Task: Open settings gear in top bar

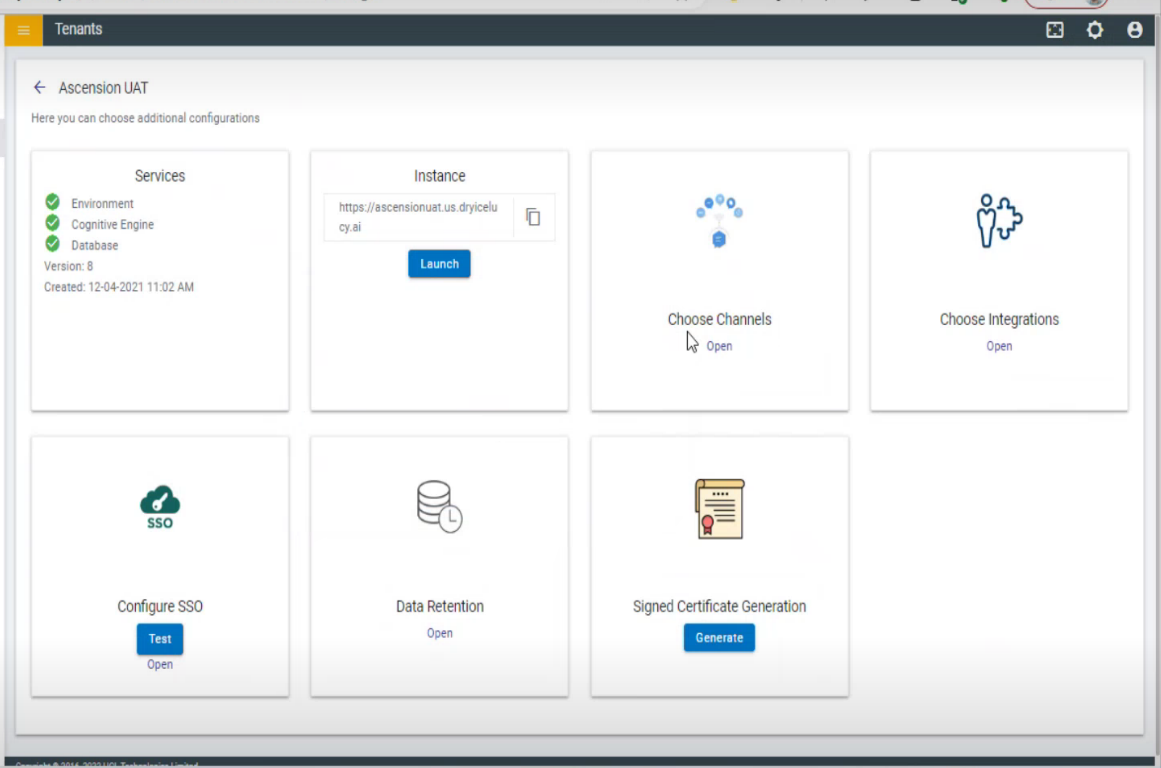Action: point(1094,30)
